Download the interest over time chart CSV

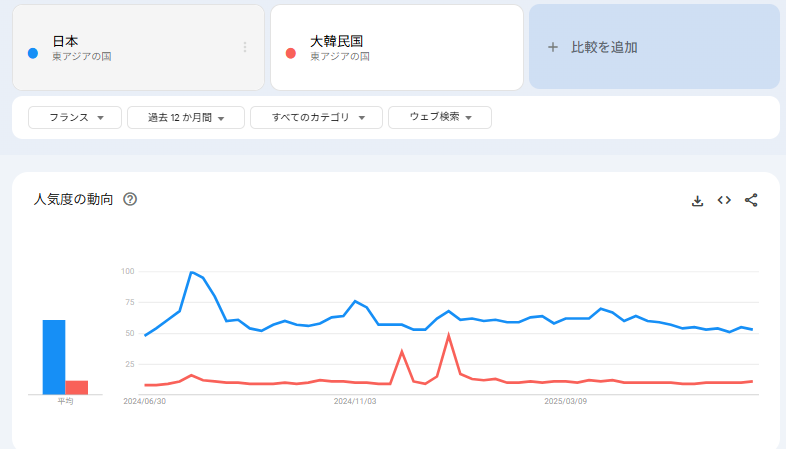(x=698, y=200)
